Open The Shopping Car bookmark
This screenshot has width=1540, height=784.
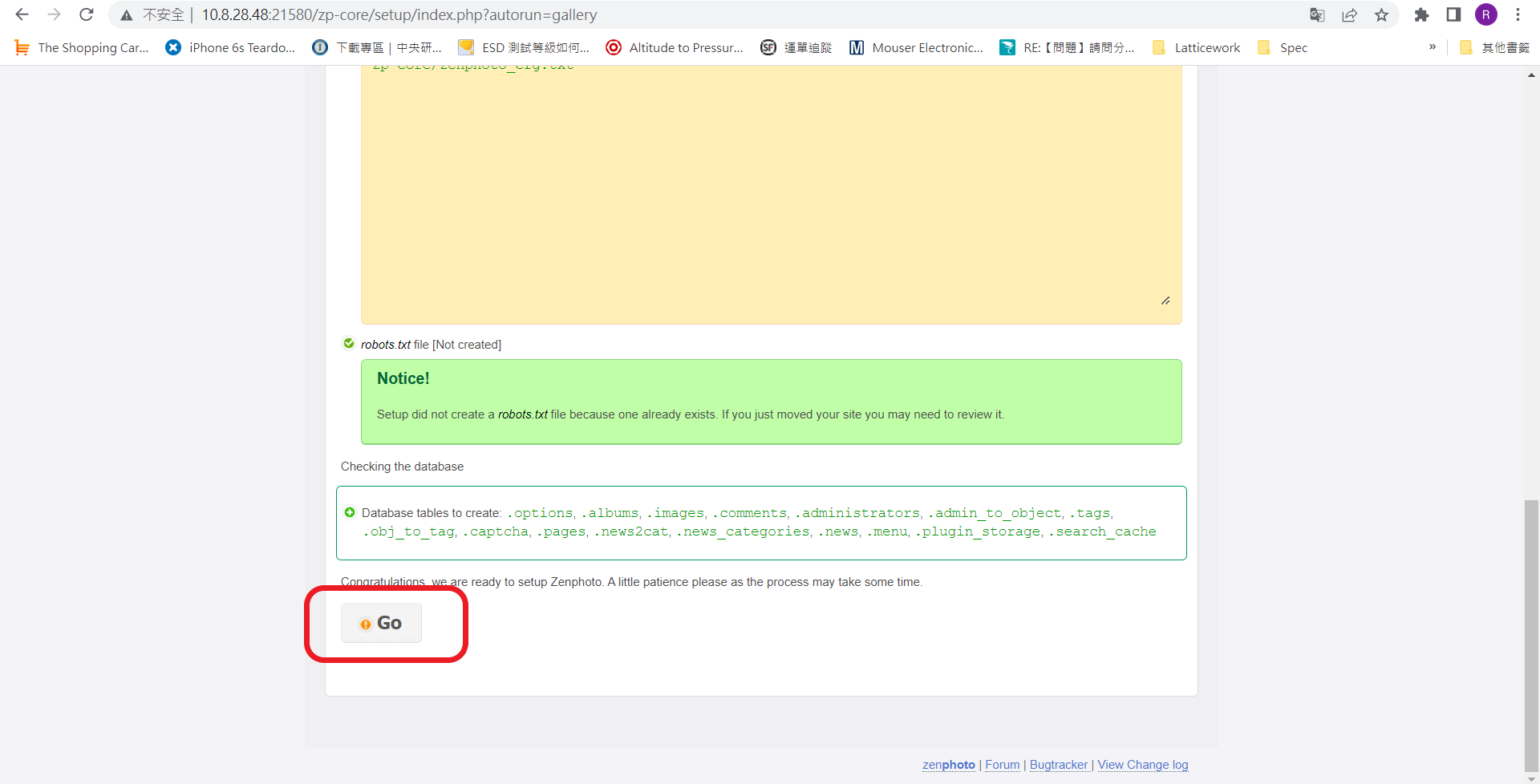coord(82,48)
